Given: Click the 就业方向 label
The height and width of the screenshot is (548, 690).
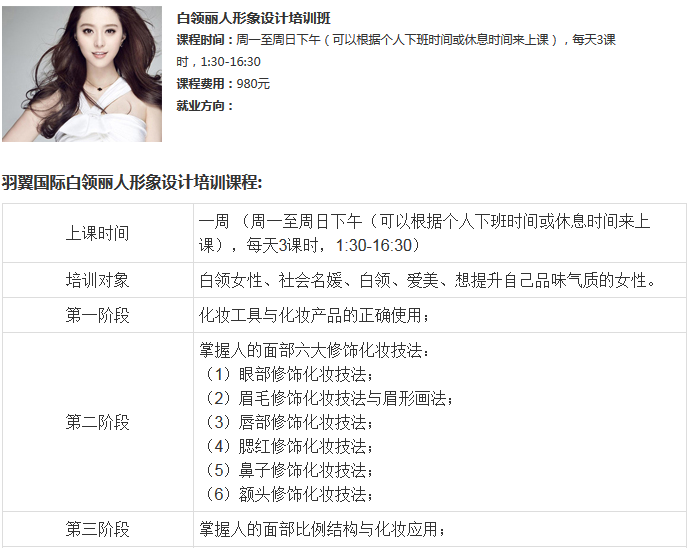Looking at the screenshot, I should [201, 106].
